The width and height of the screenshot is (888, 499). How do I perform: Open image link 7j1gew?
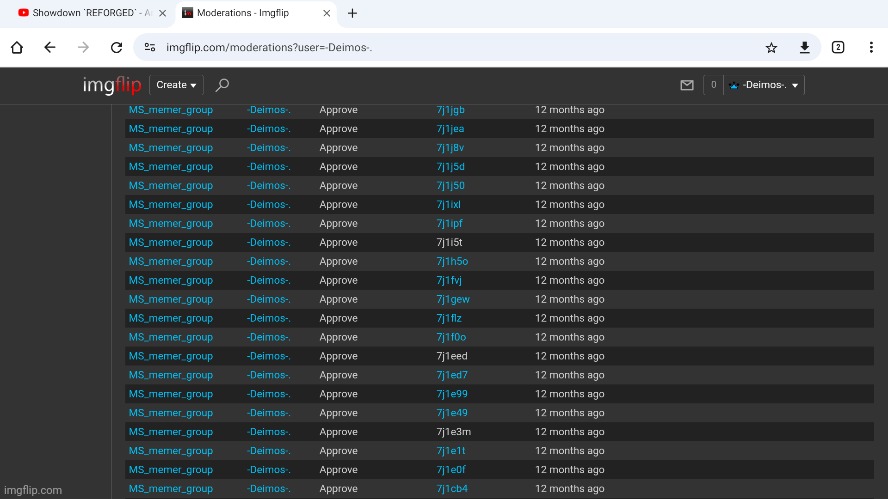point(453,299)
